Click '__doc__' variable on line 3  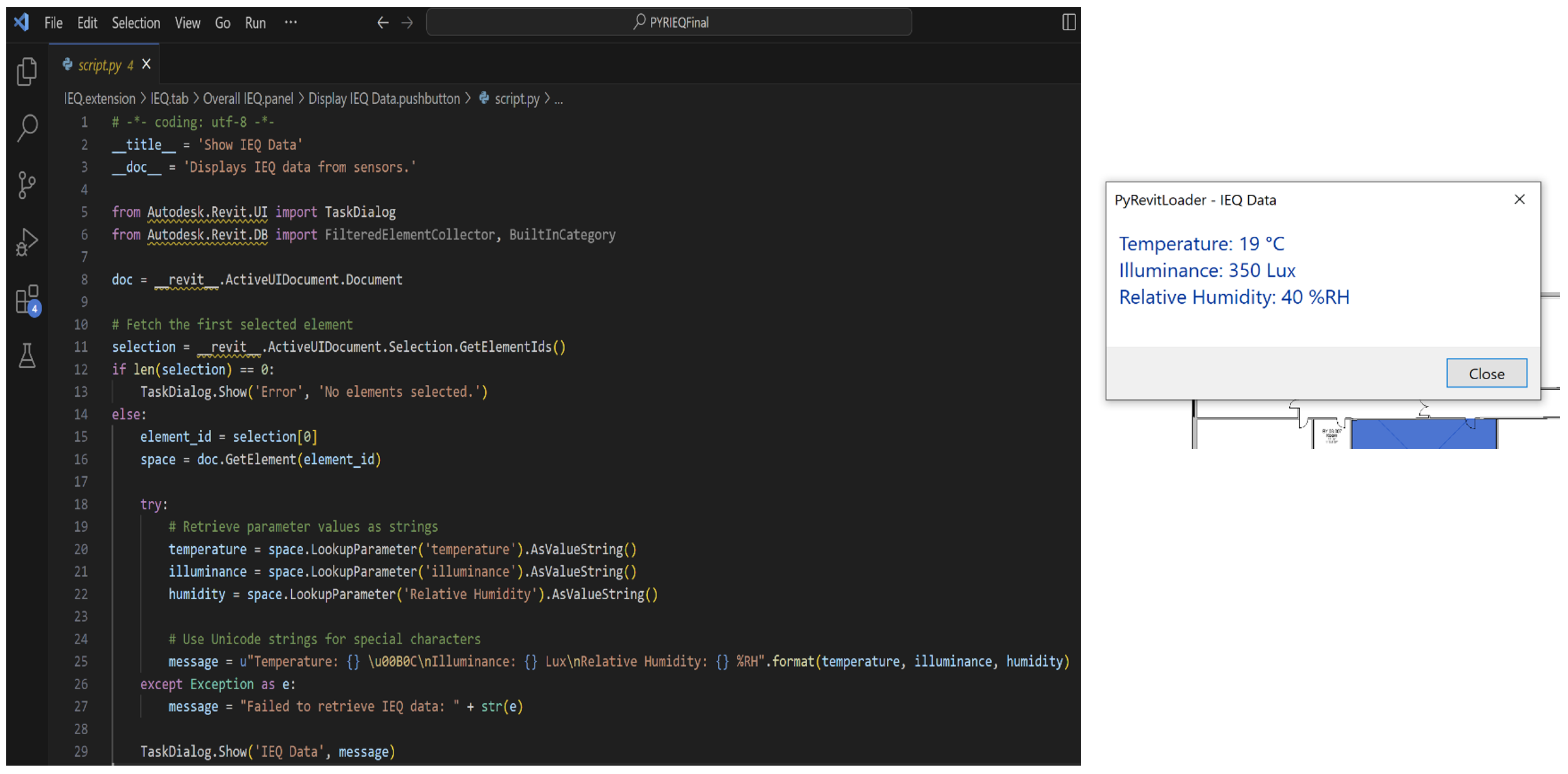click(136, 168)
